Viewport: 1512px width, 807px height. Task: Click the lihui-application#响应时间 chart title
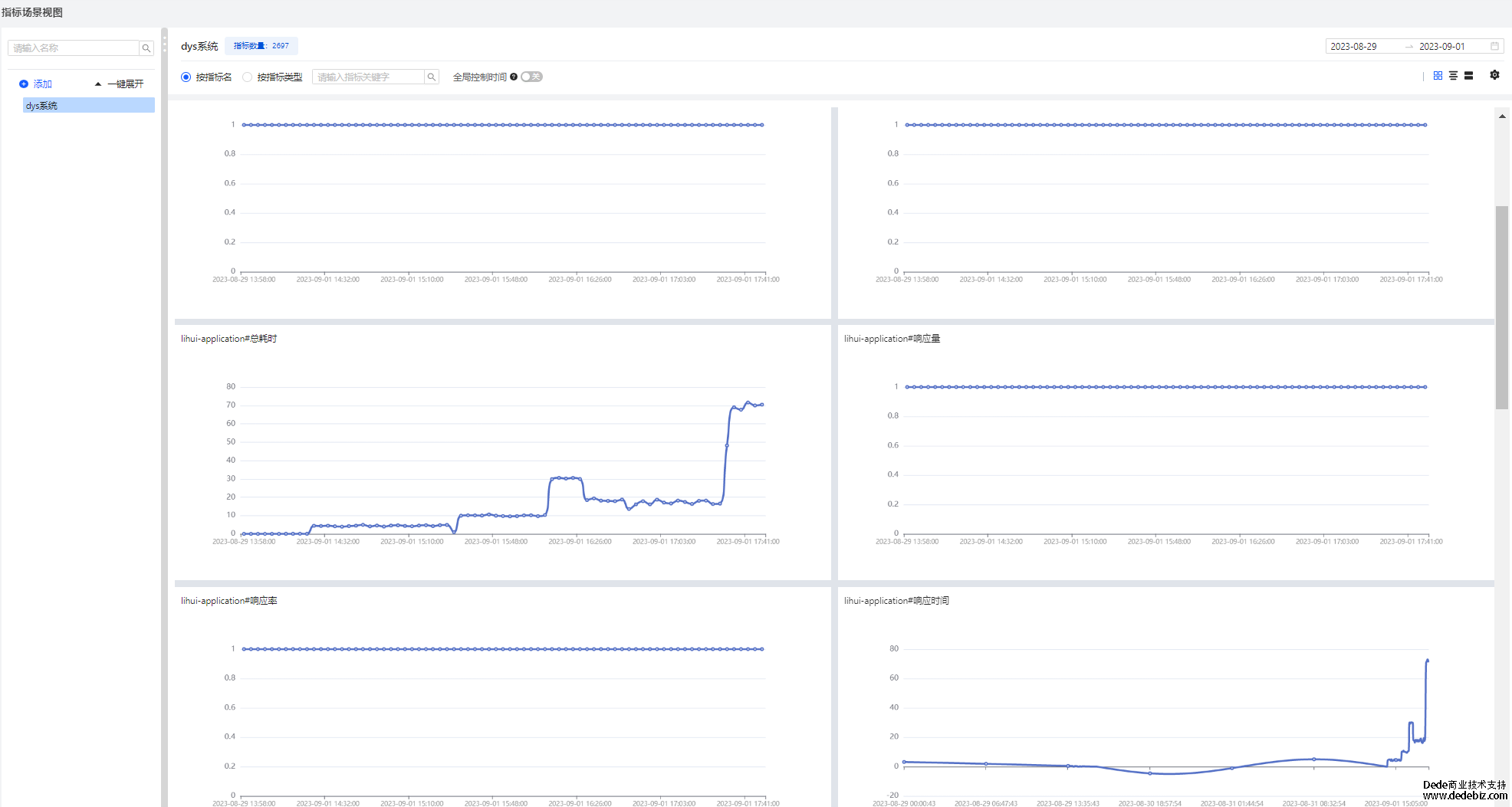pyautogui.click(x=896, y=601)
